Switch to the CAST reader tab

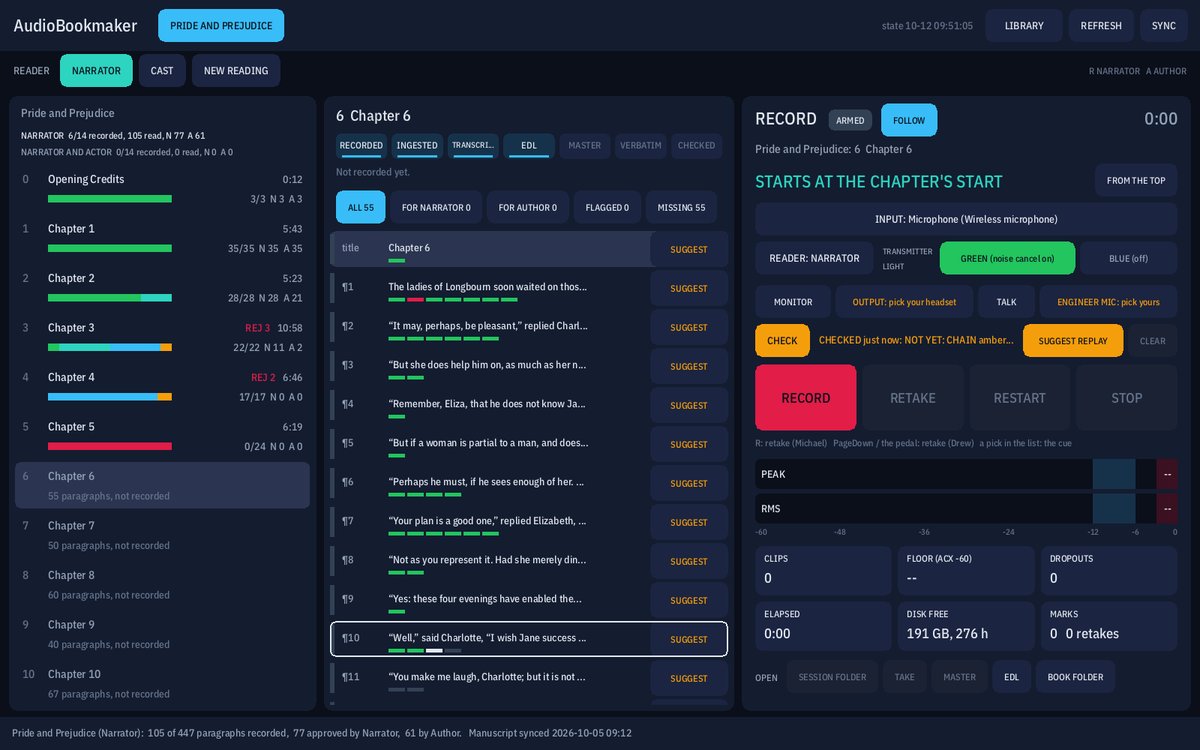(x=162, y=71)
